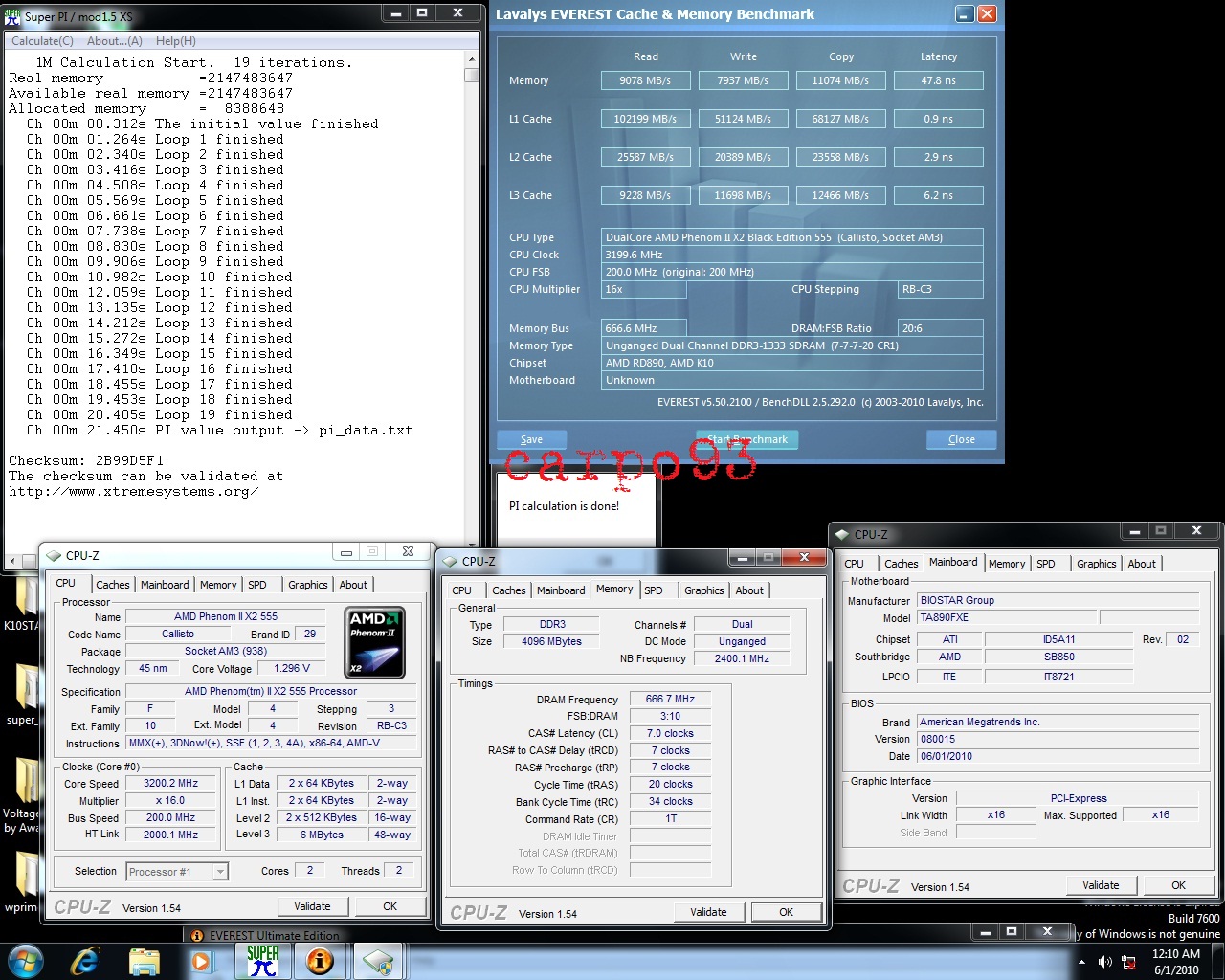Open the Voltage by Awa desktop folder
This screenshot has width=1225, height=980.
click(x=21, y=794)
